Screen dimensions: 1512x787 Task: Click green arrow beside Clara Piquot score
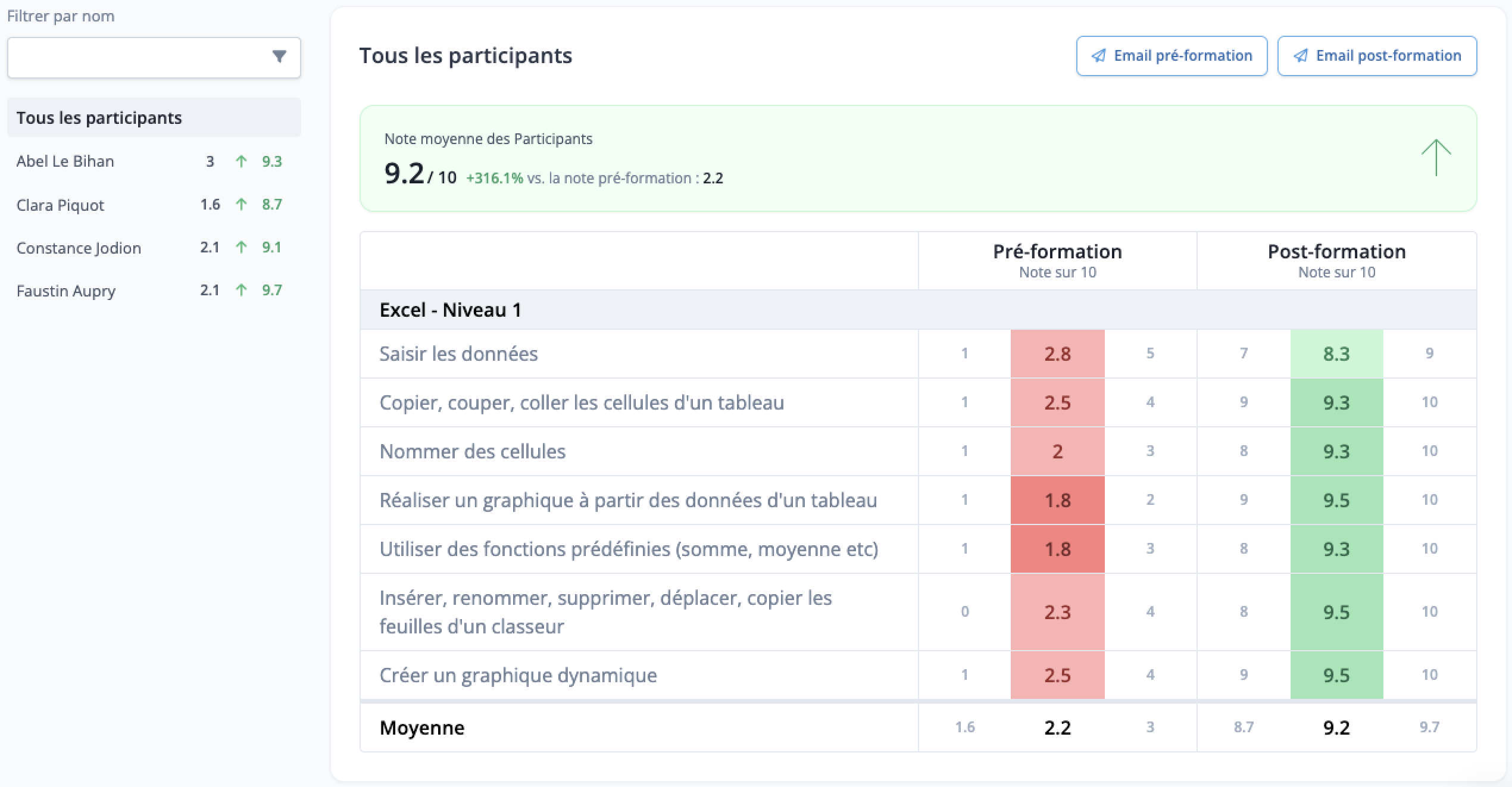241,204
